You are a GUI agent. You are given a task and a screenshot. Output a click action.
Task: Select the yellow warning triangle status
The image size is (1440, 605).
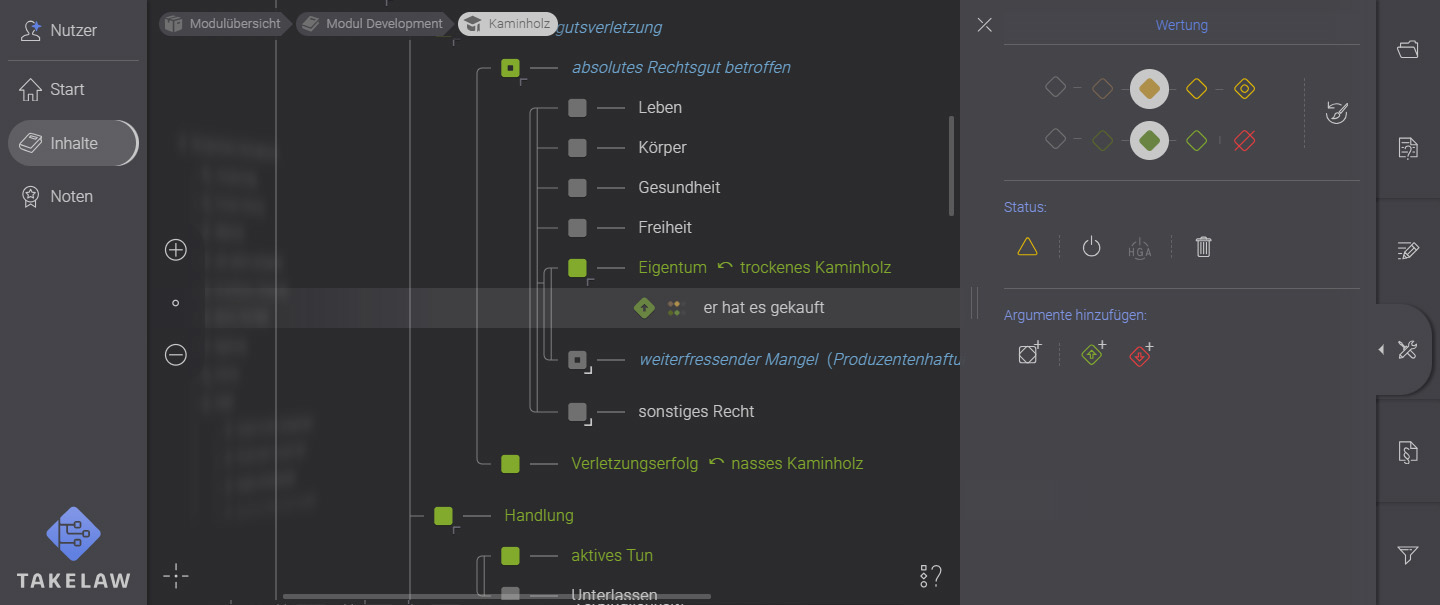pos(1027,246)
